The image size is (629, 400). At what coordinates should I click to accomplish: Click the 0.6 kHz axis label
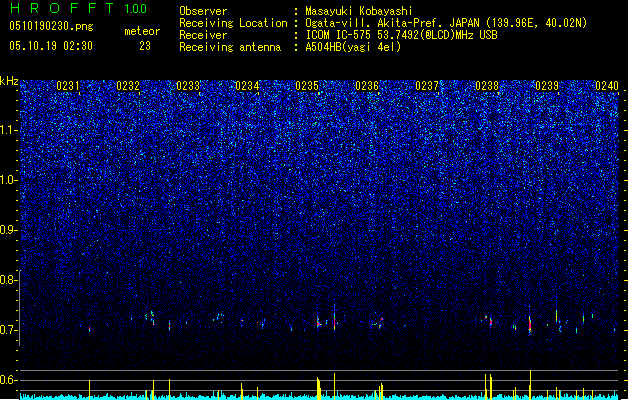(8, 380)
